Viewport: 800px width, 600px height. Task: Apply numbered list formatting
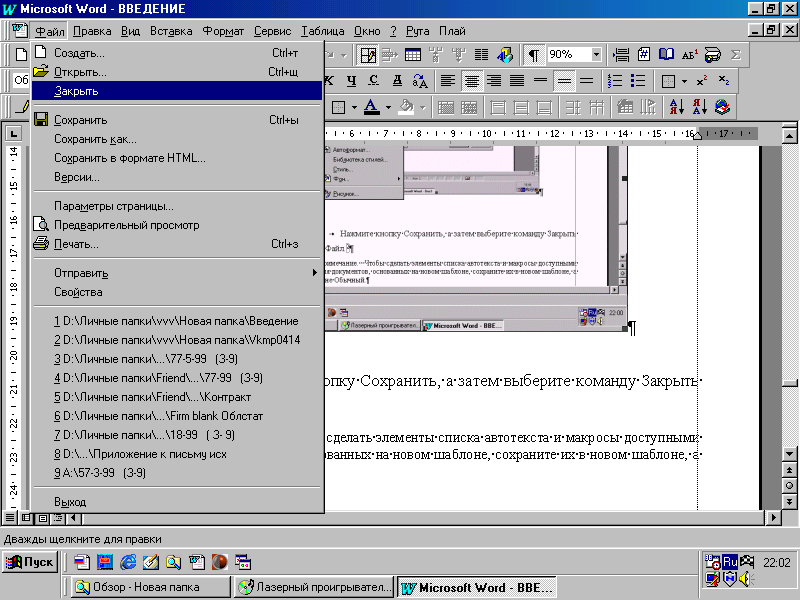(x=614, y=81)
